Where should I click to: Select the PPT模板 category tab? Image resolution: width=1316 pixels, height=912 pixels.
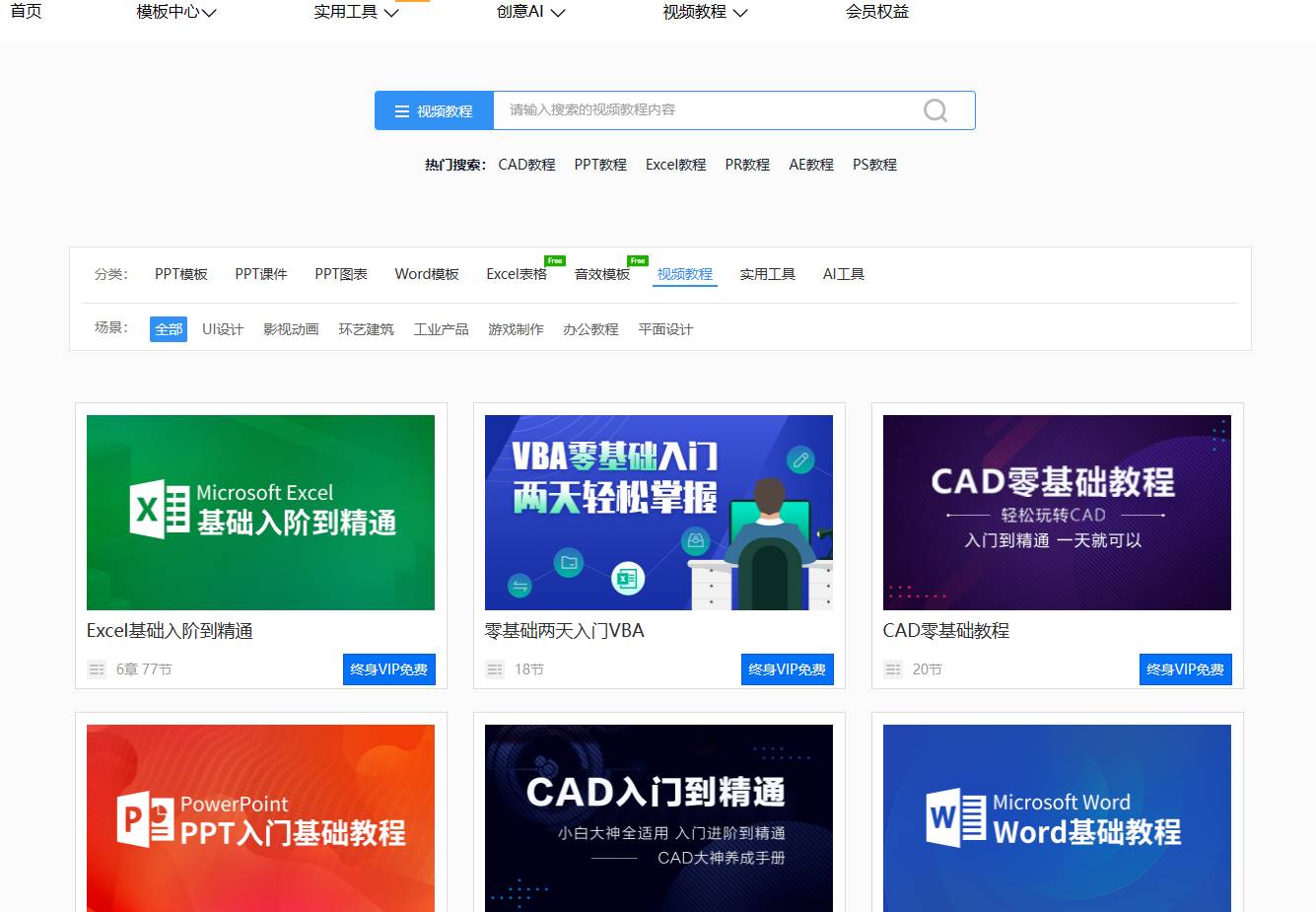181,274
